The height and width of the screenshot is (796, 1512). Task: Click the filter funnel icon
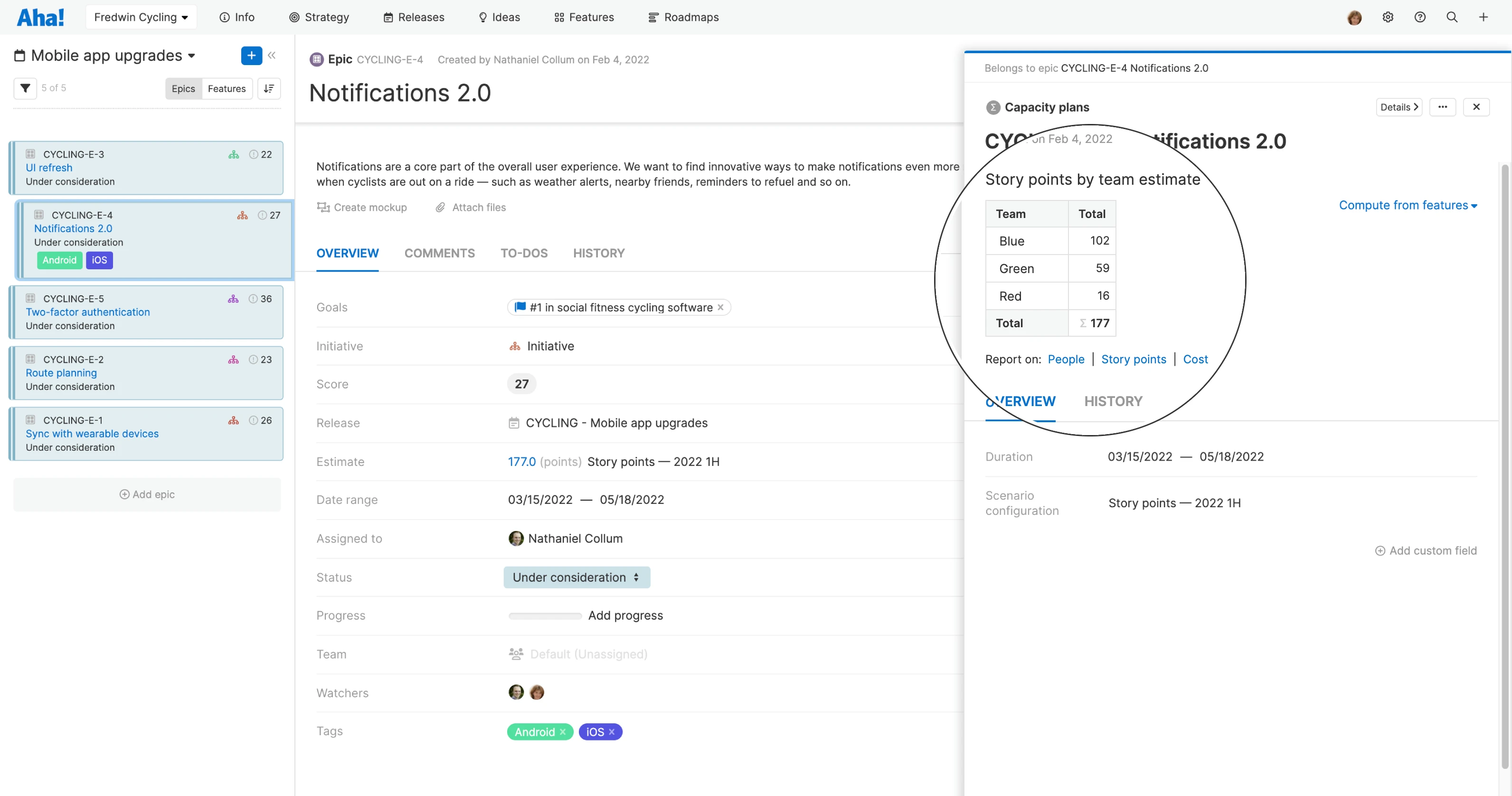25,88
